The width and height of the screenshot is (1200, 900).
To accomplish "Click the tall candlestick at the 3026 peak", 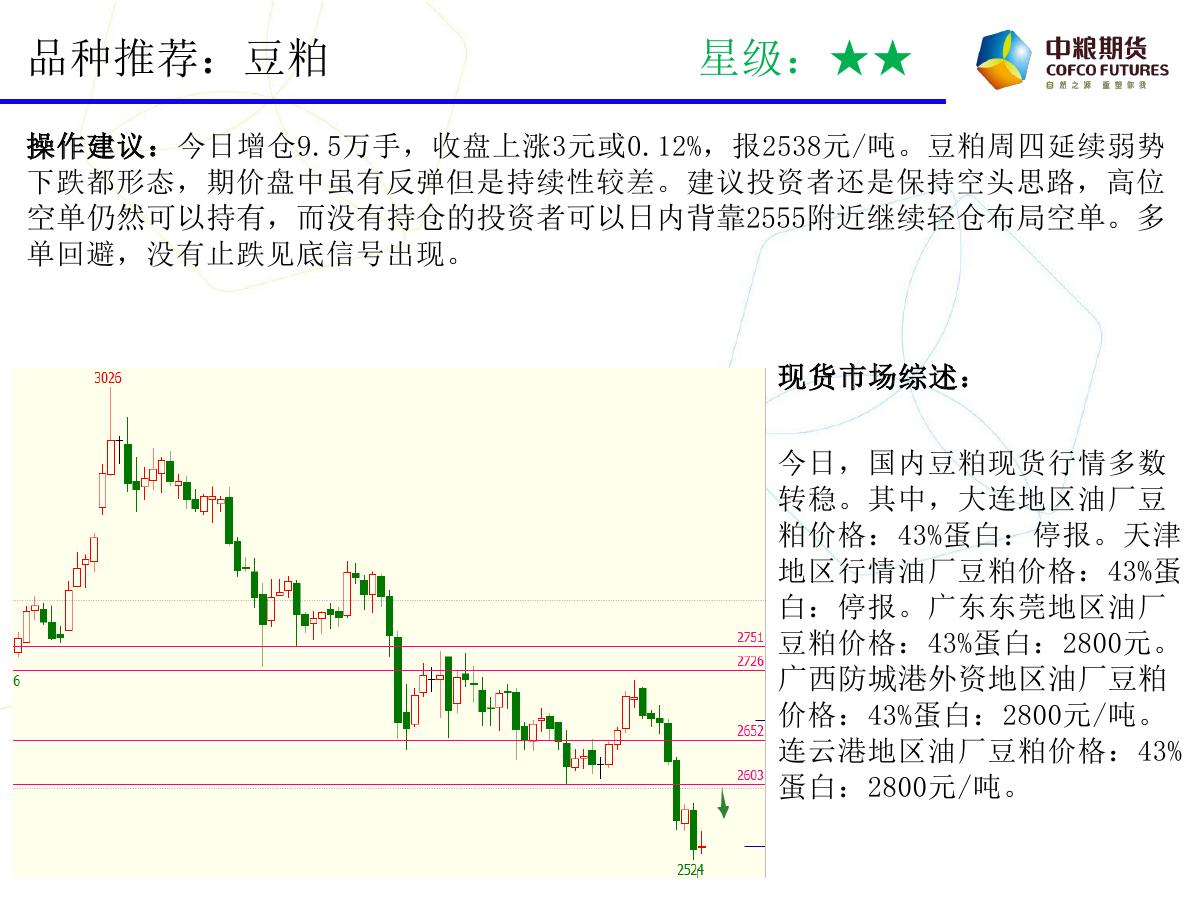I will point(111,455).
